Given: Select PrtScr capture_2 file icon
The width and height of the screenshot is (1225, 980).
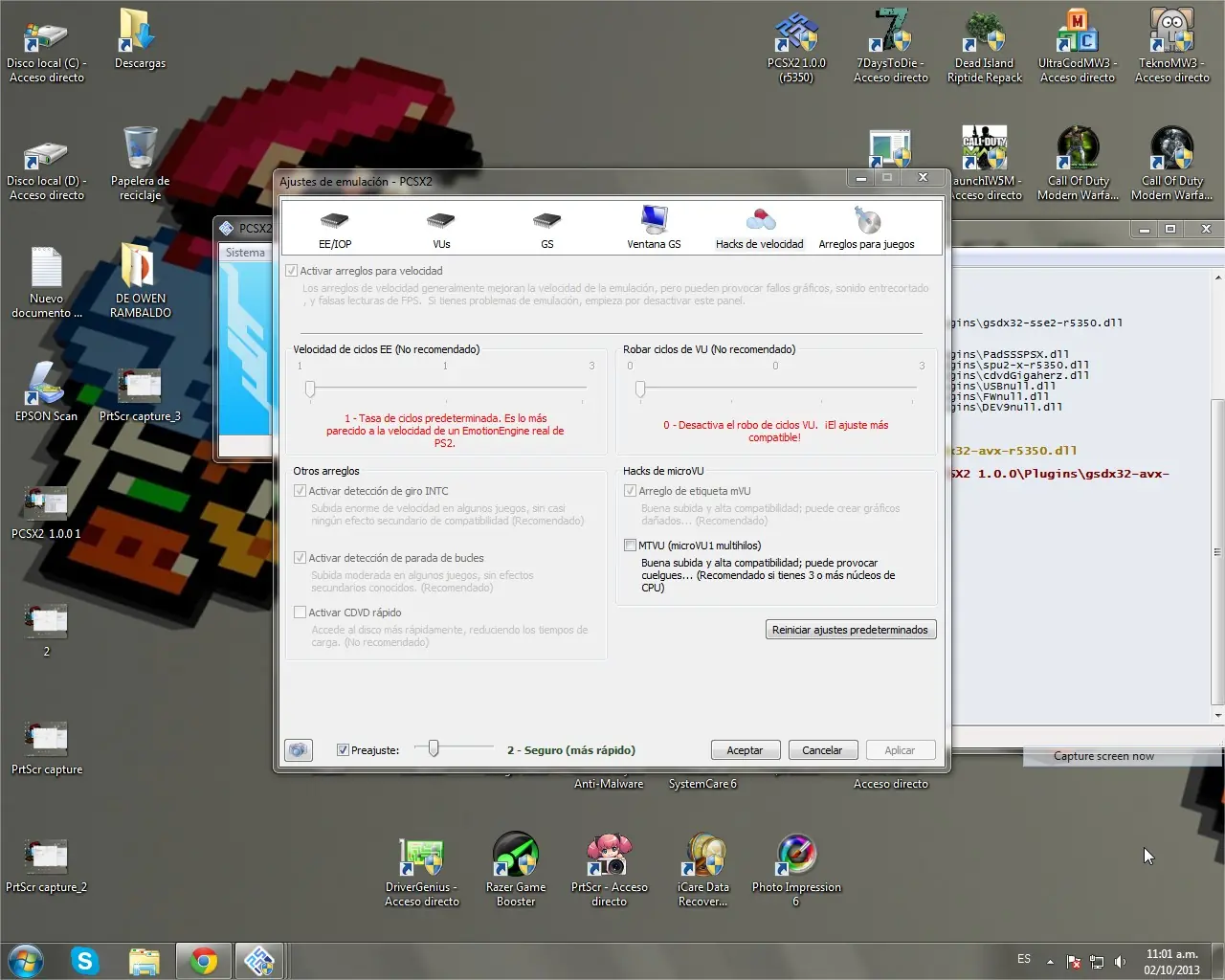Looking at the screenshot, I should click(46, 865).
